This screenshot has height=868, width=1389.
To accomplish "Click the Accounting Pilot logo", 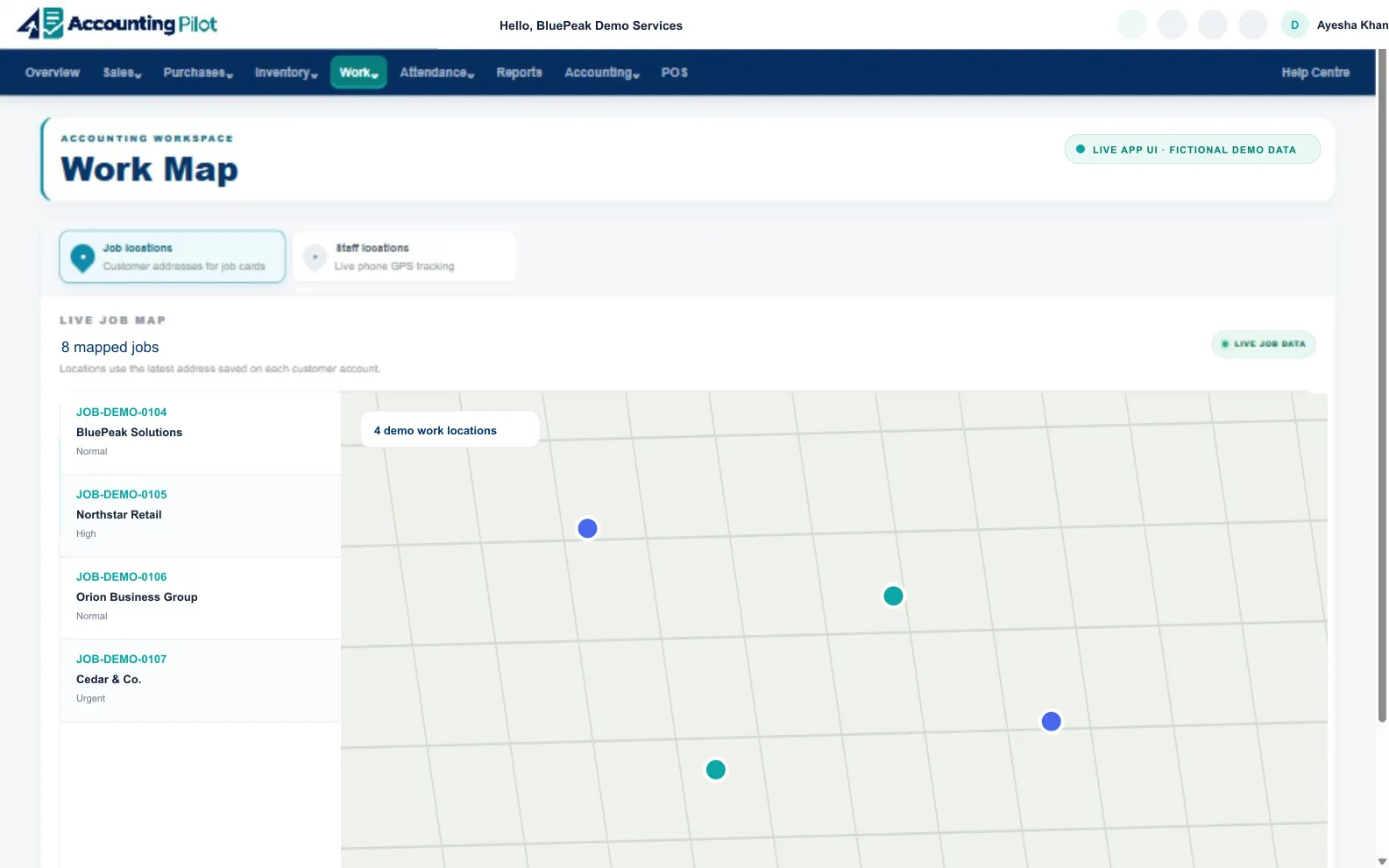I will [x=117, y=24].
